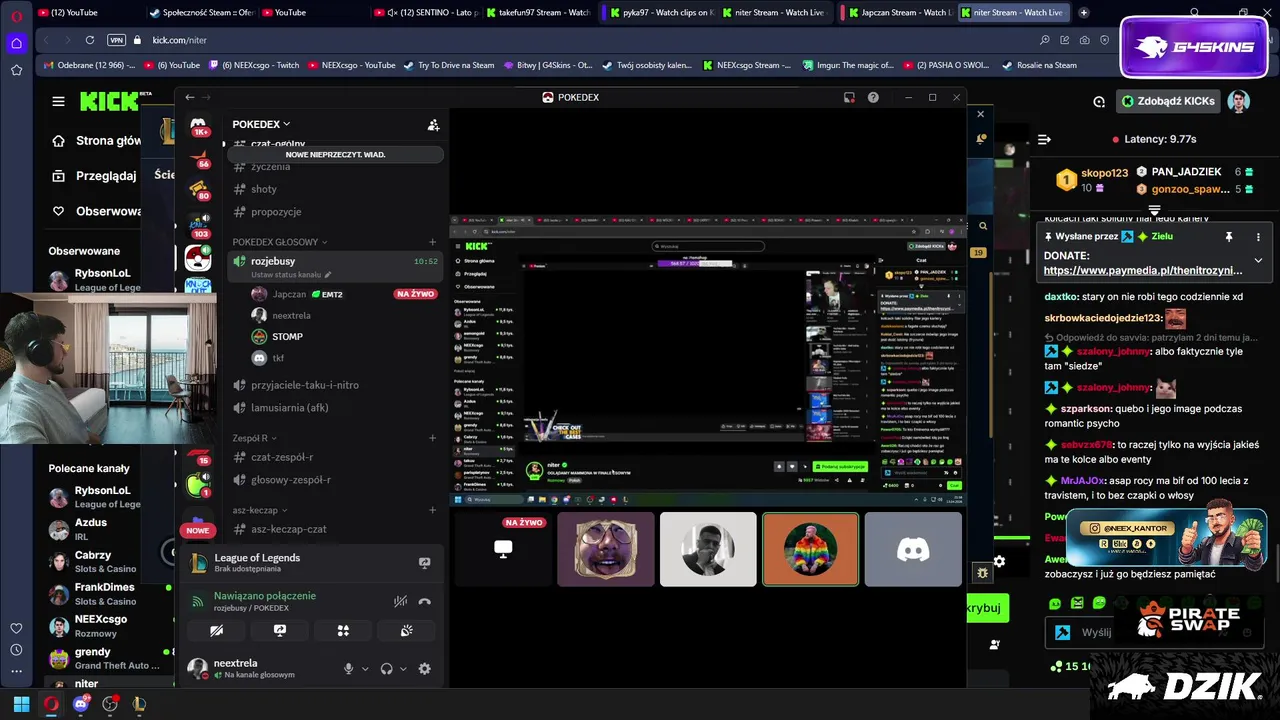Add channel to POKEDEX GŁOSOWY category
The image size is (1280, 720).
coord(432,242)
